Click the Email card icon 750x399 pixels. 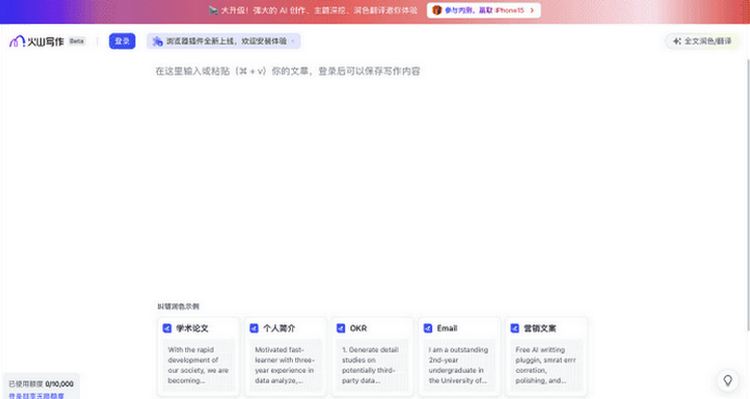coord(428,328)
